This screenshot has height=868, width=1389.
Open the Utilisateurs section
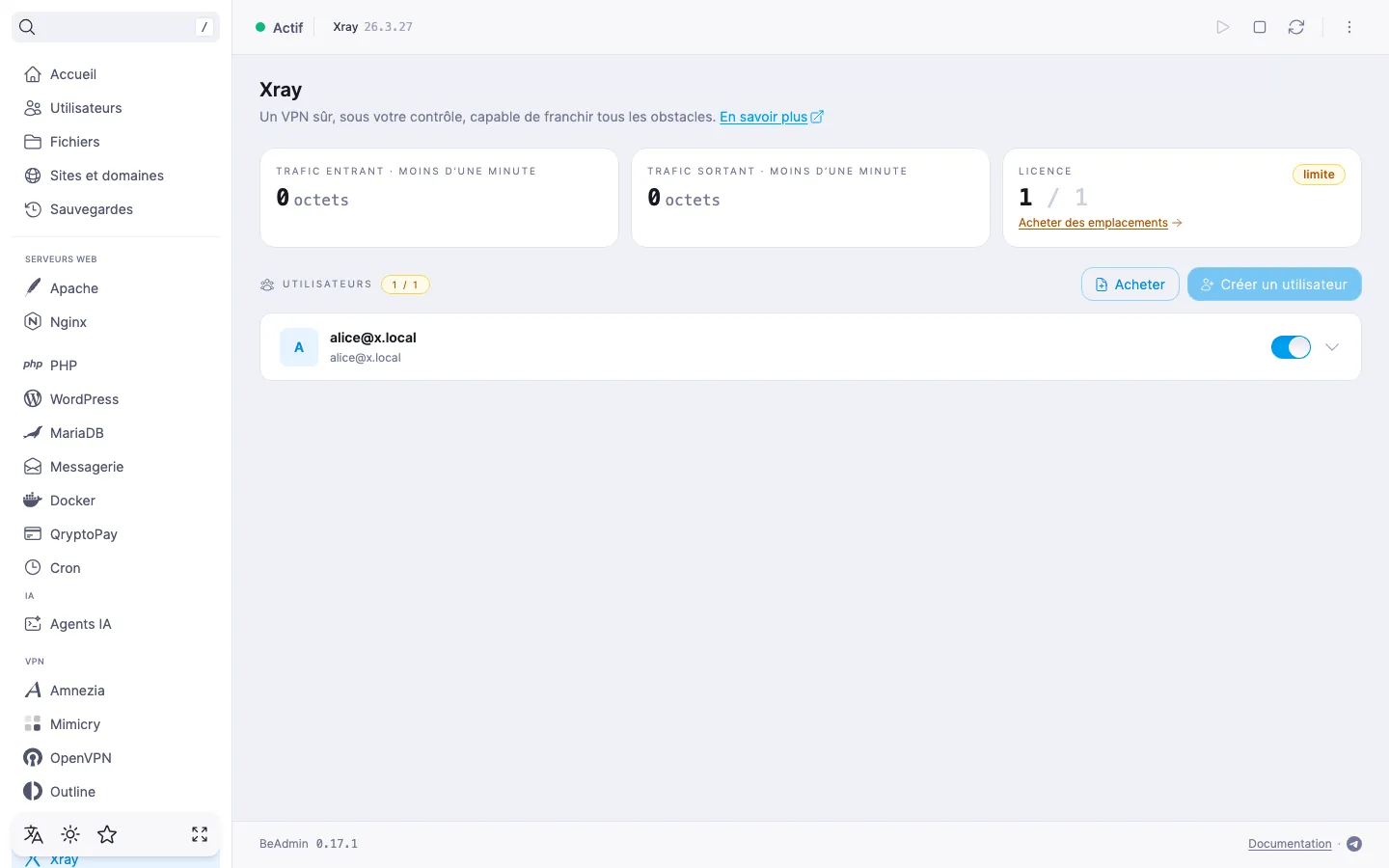[x=116, y=108]
